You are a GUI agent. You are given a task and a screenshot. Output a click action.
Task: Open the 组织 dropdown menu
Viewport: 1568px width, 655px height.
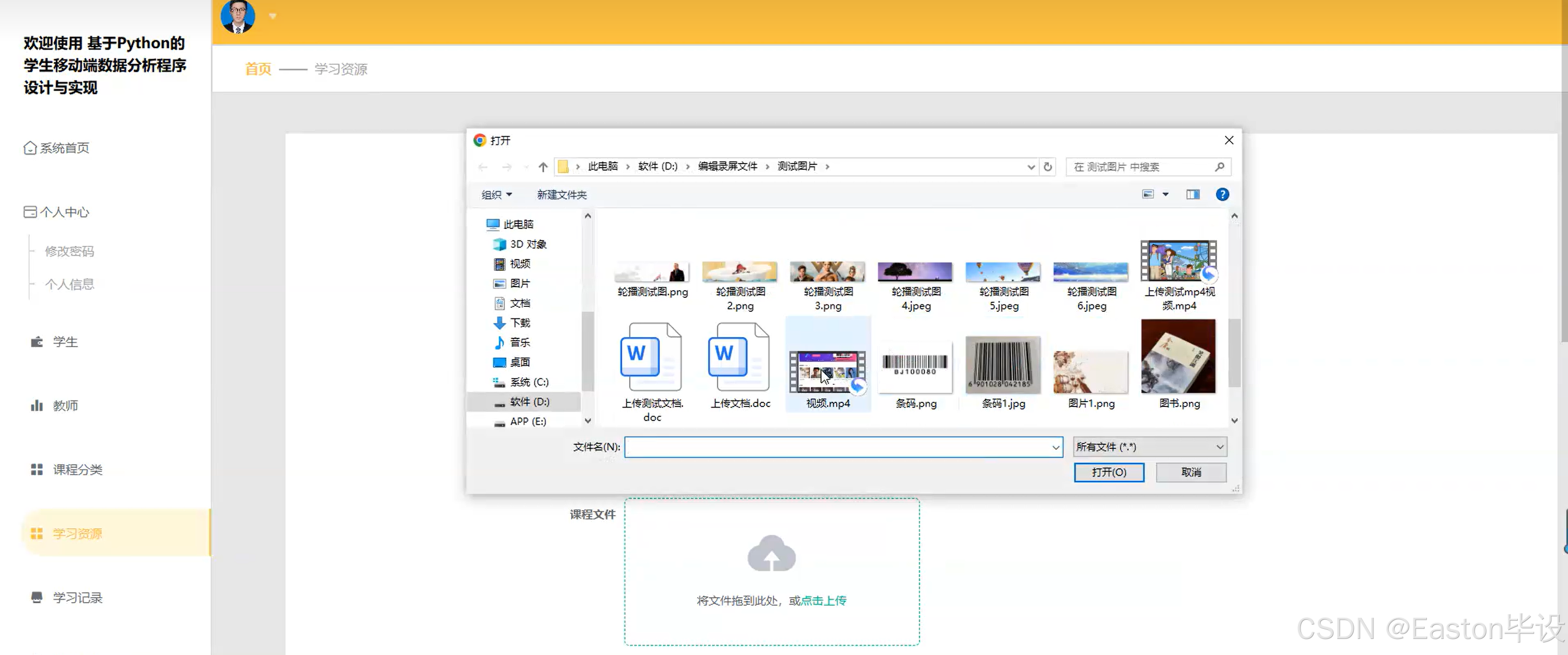497,195
